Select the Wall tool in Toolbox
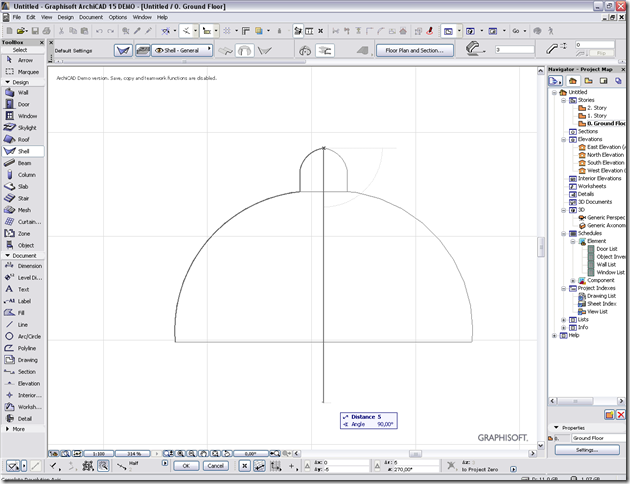The height and width of the screenshot is (484, 630). (x=22, y=92)
